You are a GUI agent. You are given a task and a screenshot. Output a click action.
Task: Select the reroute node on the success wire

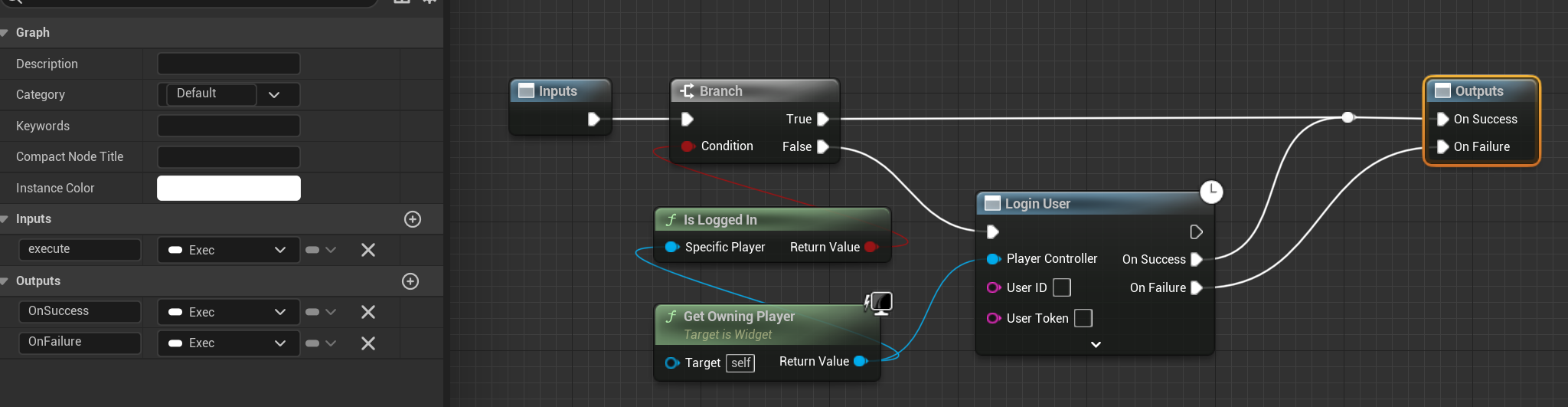[x=1348, y=117]
